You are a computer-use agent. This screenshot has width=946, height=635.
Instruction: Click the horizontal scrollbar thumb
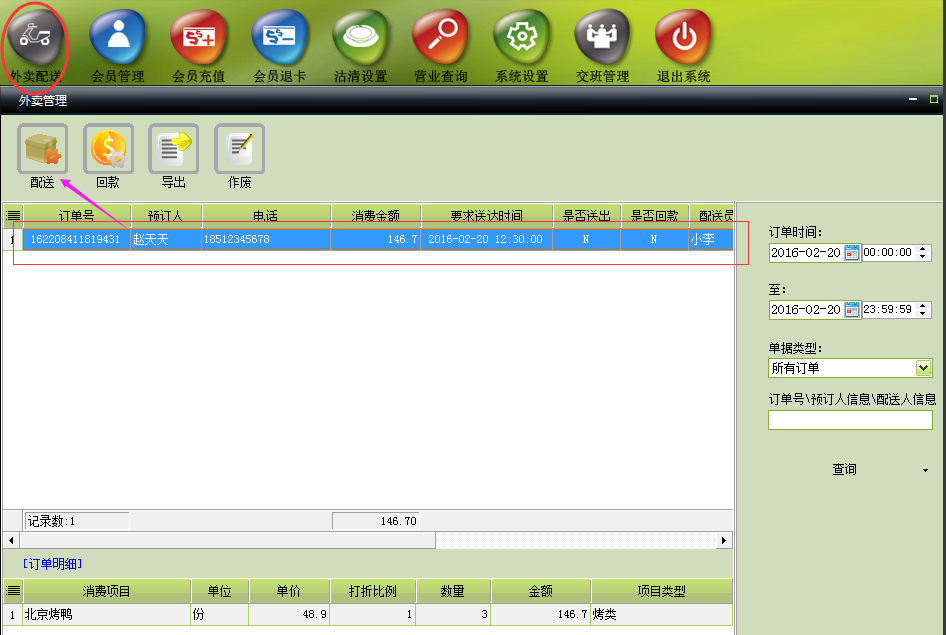(227, 540)
